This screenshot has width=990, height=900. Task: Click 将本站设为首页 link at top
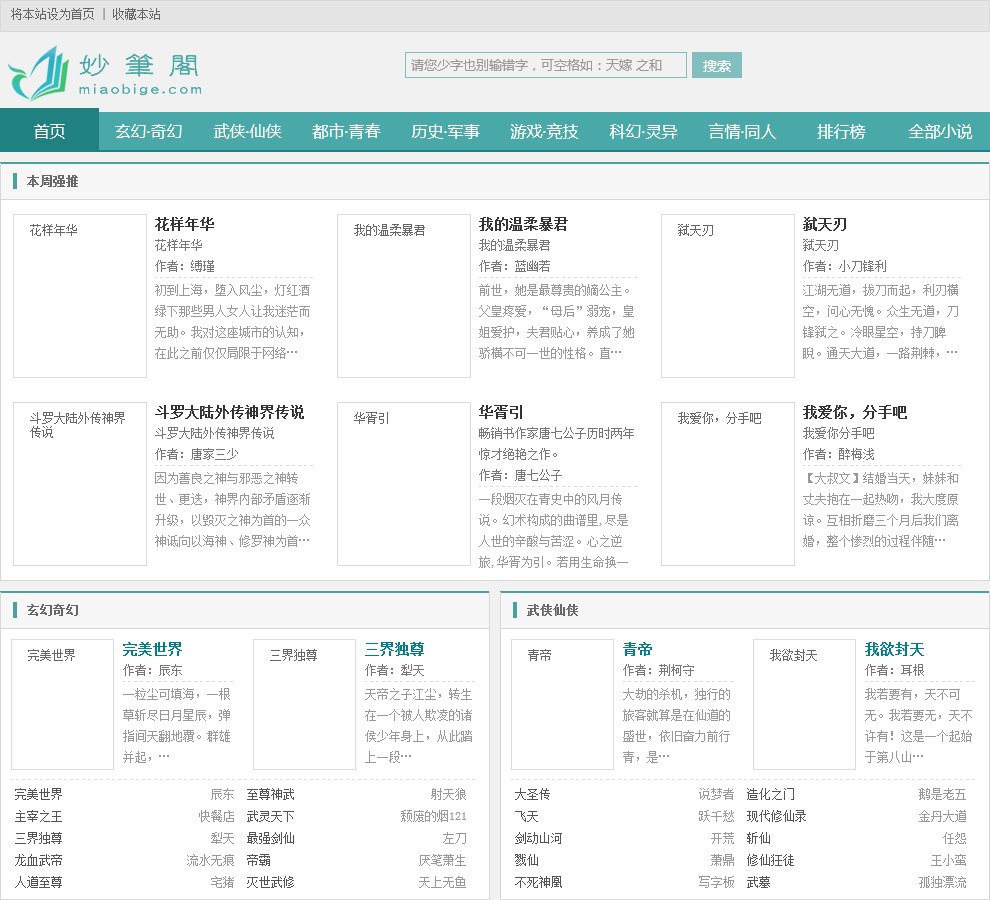(53, 14)
